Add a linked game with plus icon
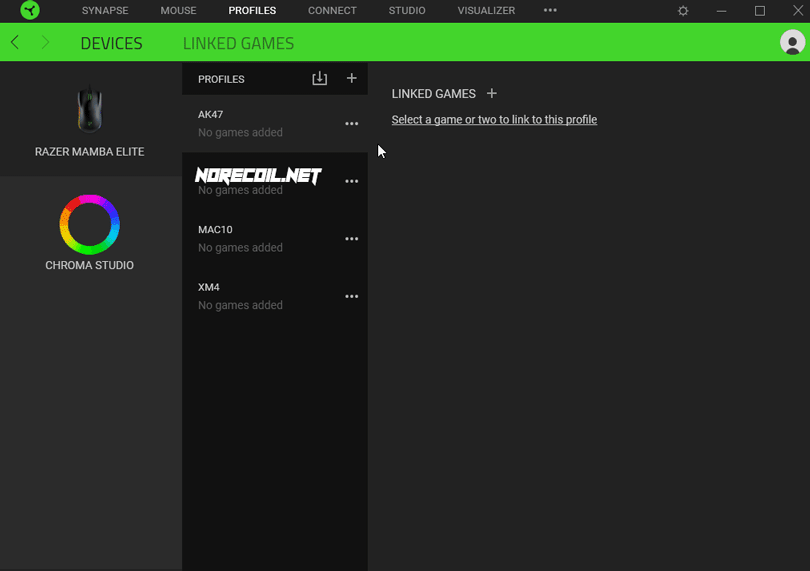 click(x=492, y=94)
